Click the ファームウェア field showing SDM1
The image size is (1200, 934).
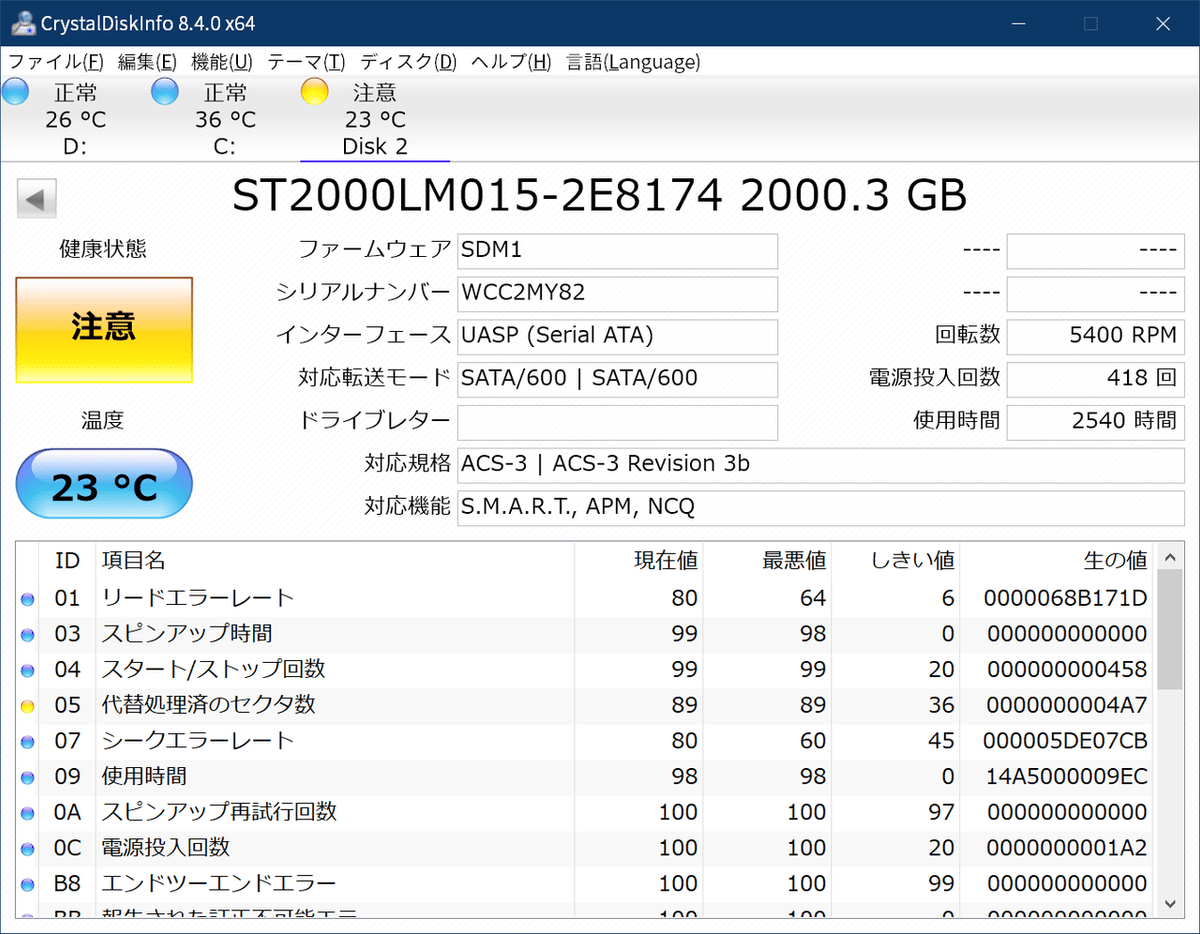coord(617,251)
